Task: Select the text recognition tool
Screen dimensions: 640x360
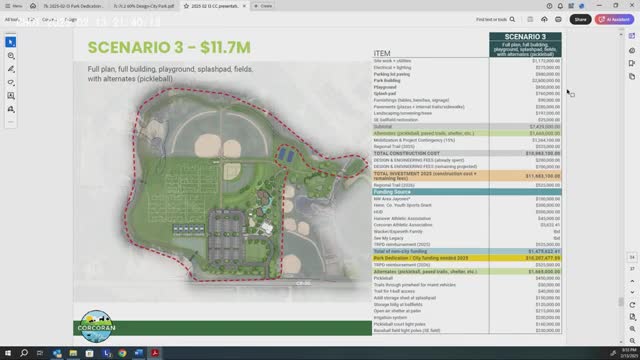Action: pos(11,96)
